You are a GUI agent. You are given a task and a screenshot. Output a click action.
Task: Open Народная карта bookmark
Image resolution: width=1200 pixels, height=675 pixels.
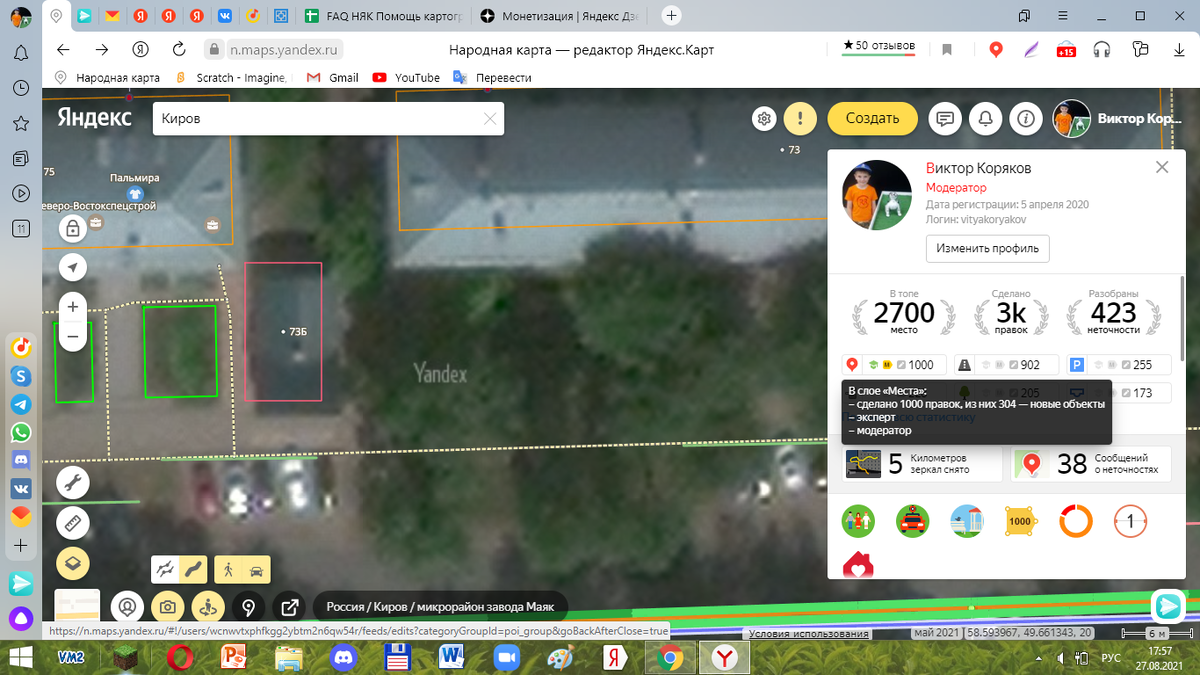[x=107, y=77]
